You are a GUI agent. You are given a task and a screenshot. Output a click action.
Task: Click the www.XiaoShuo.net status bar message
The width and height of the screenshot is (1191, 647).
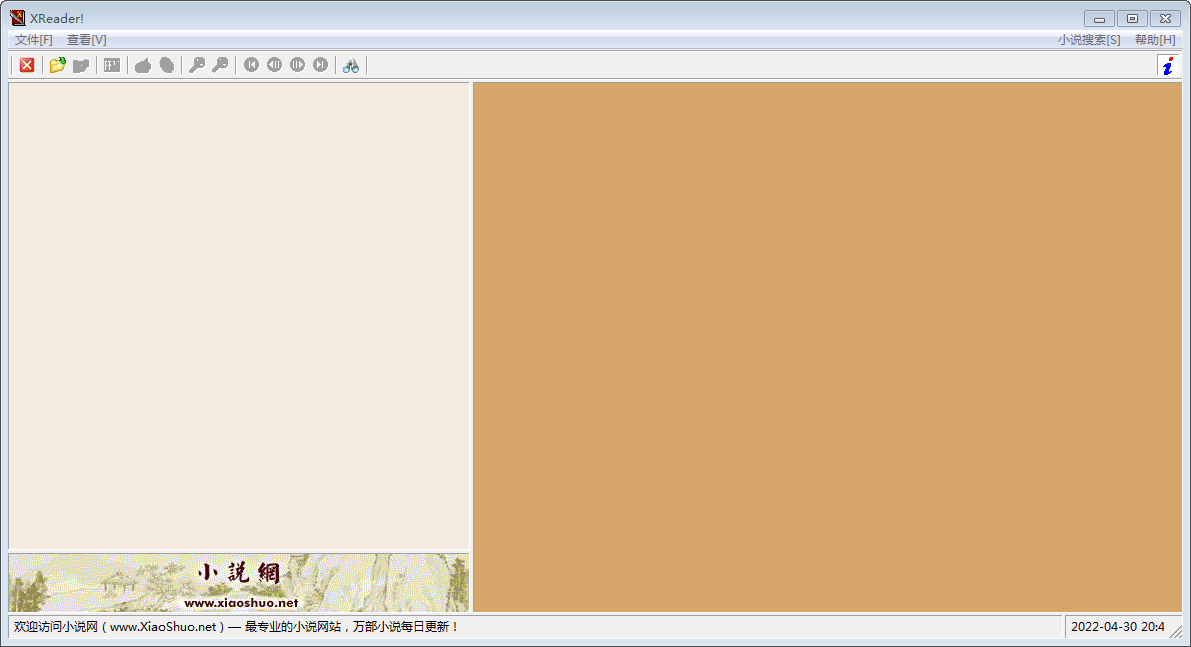pos(236,627)
